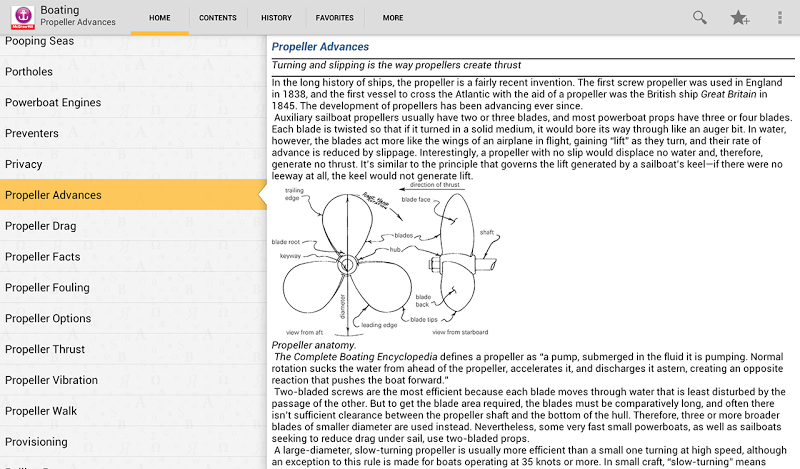Open the Propeller Vibration article
The height and width of the screenshot is (469, 800).
pos(133,380)
